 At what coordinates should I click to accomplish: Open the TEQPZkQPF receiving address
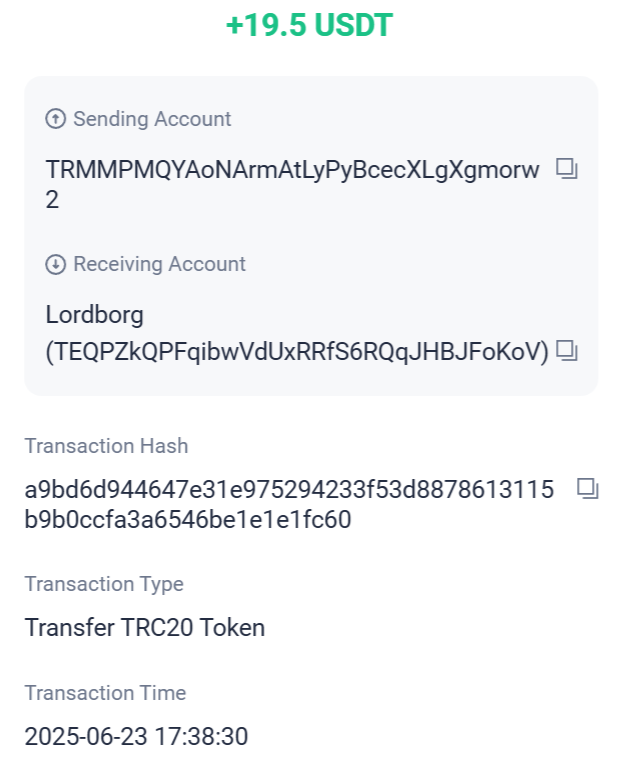pyautogui.click(x=297, y=351)
